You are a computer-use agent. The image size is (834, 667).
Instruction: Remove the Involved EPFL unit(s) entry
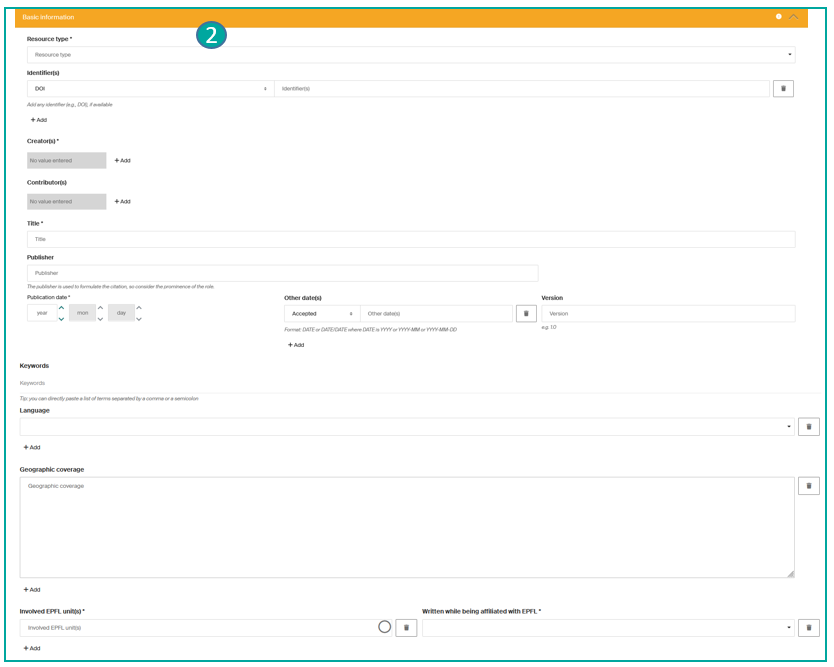[x=406, y=628]
